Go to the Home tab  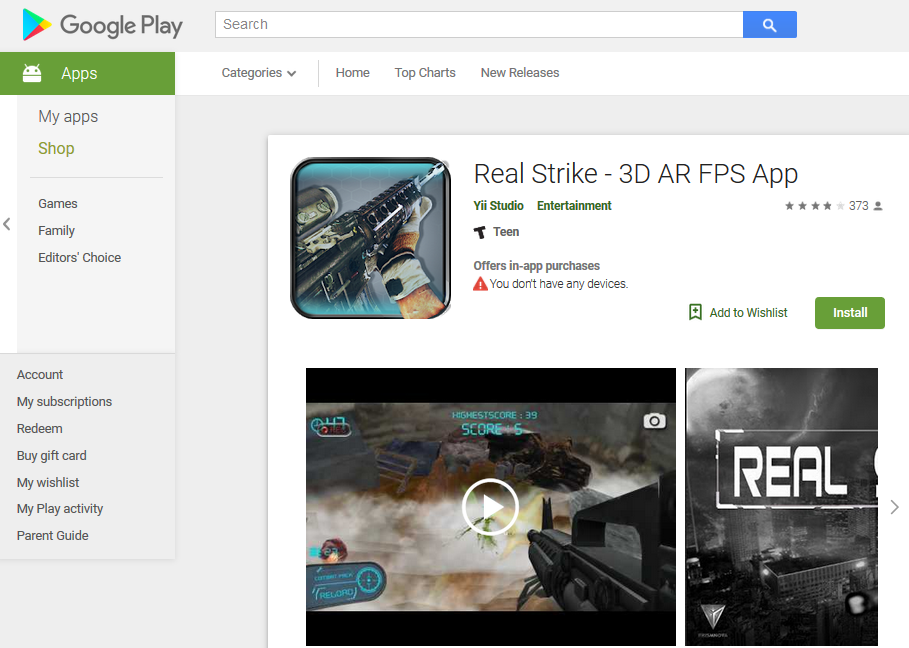tap(352, 73)
